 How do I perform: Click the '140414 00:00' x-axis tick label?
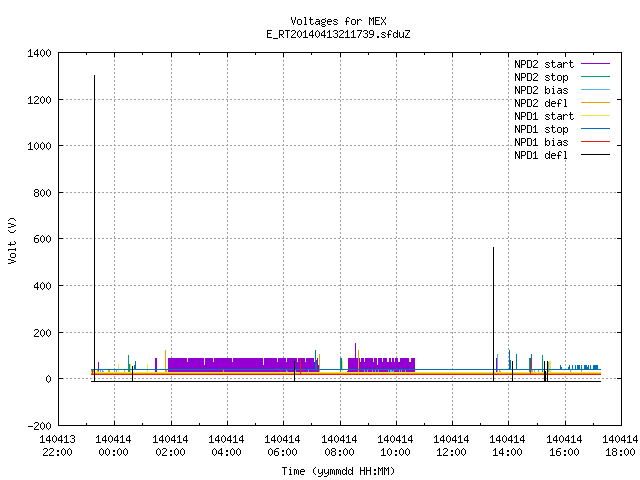tap(113, 446)
